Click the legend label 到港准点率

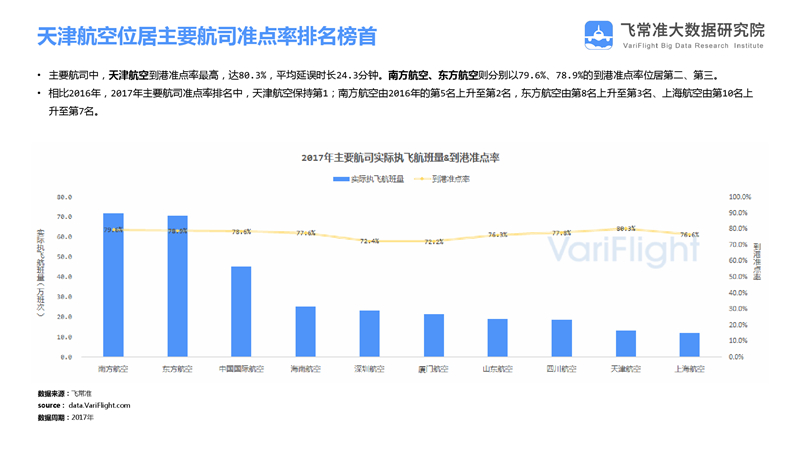click(451, 179)
